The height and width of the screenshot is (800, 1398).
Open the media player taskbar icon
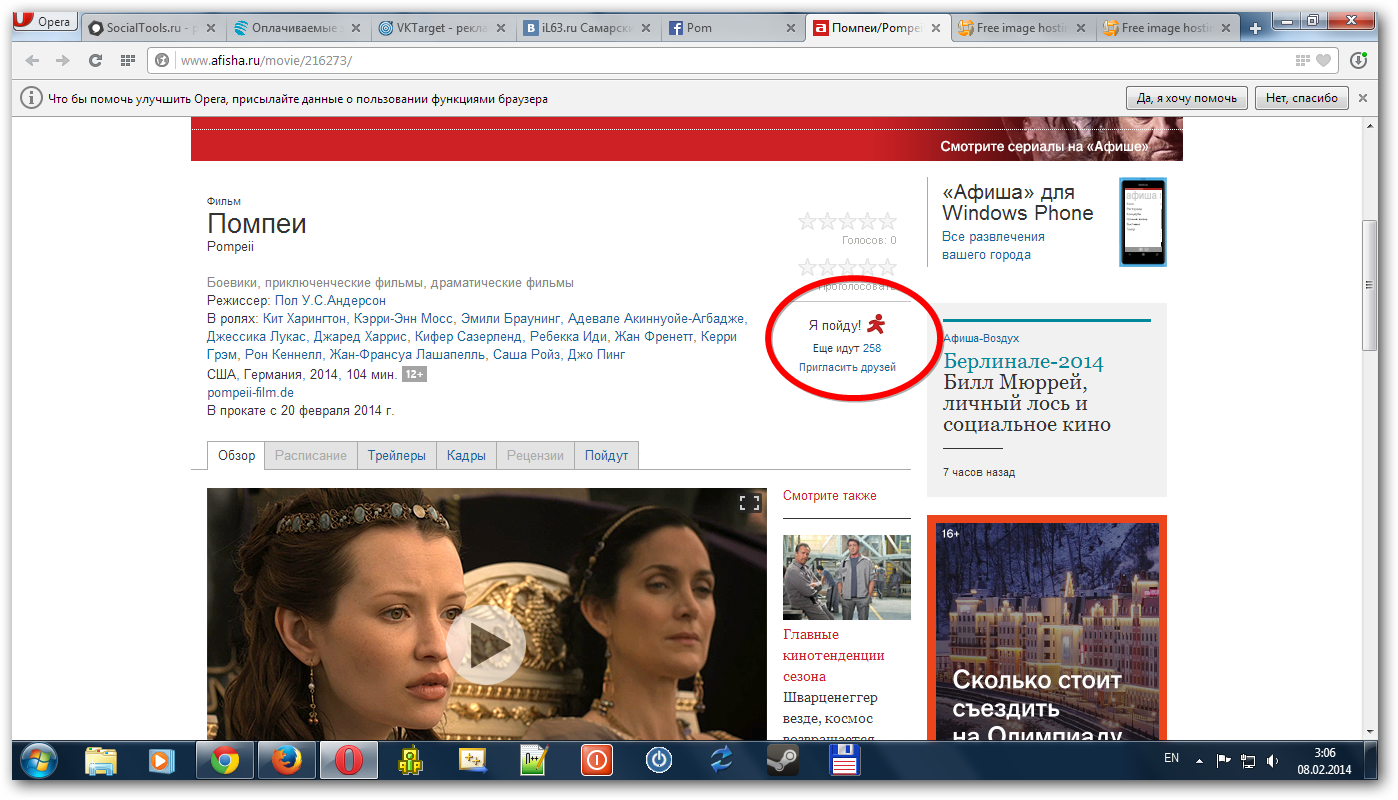coord(160,762)
